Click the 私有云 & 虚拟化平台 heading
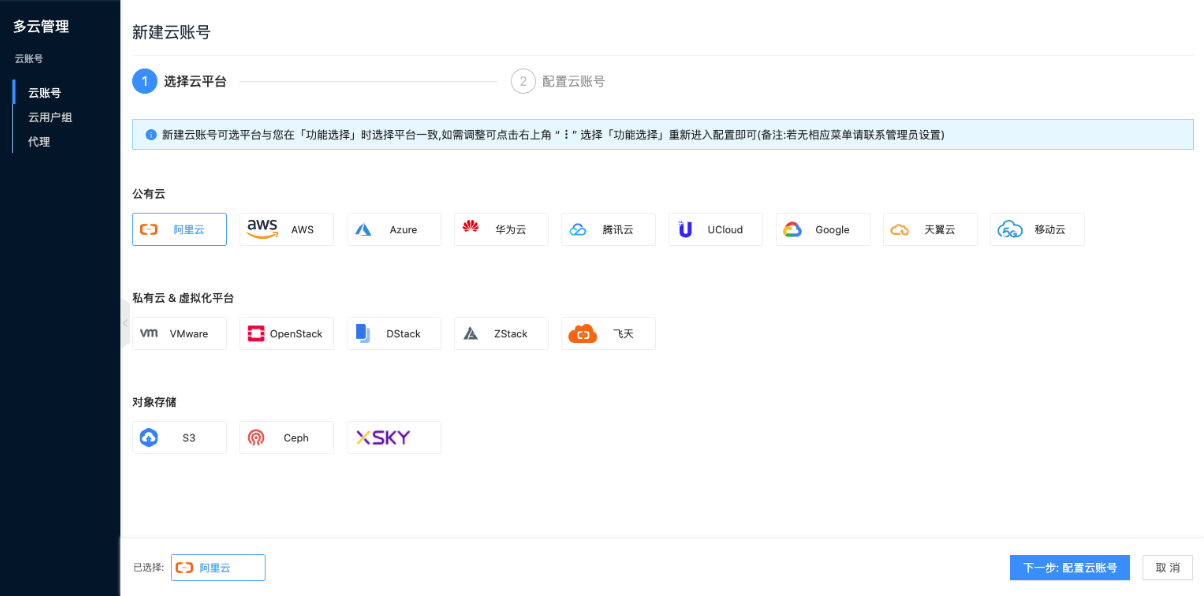1204x596 pixels. click(183, 297)
